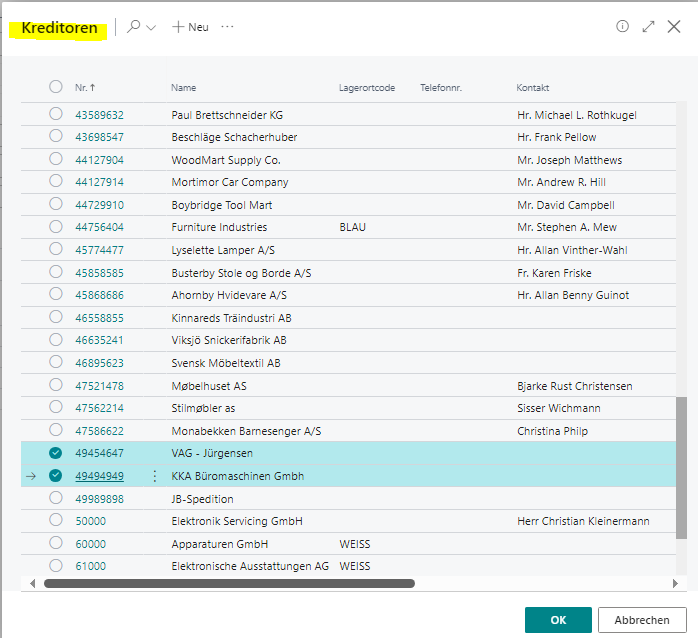
Task: Click the Monabekken Barnesenger A/S name
Action: 246,431
